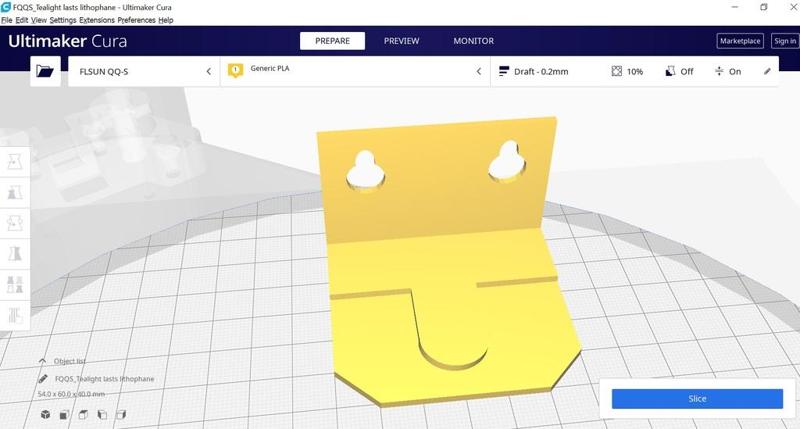Click the FQQS_Tealight lasts lithophane model name
The image size is (800, 429).
(105, 378)
